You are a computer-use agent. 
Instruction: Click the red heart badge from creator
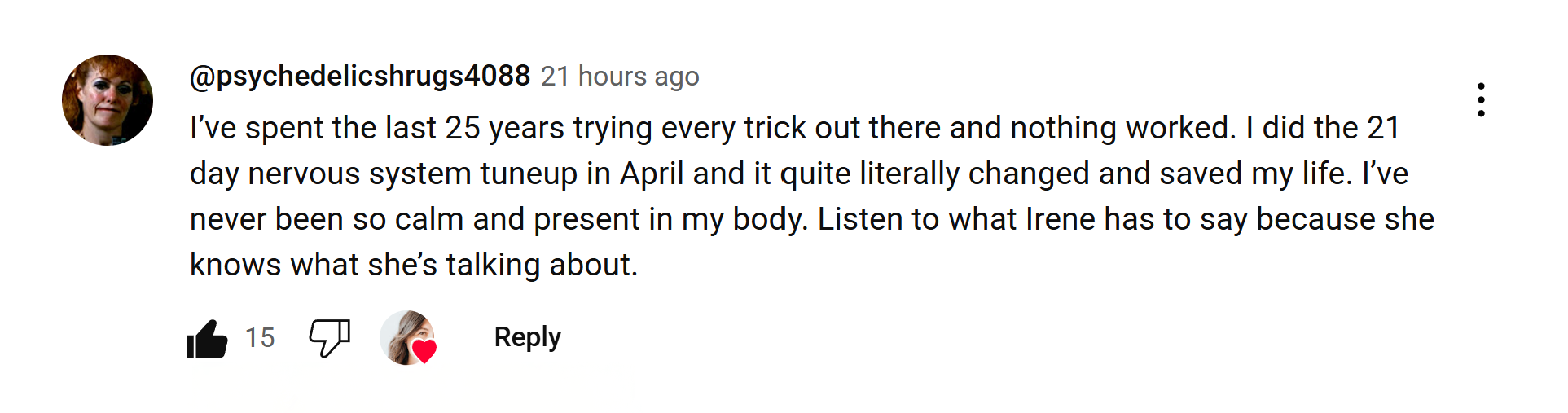pyautogui.click(x=424, y=350)
